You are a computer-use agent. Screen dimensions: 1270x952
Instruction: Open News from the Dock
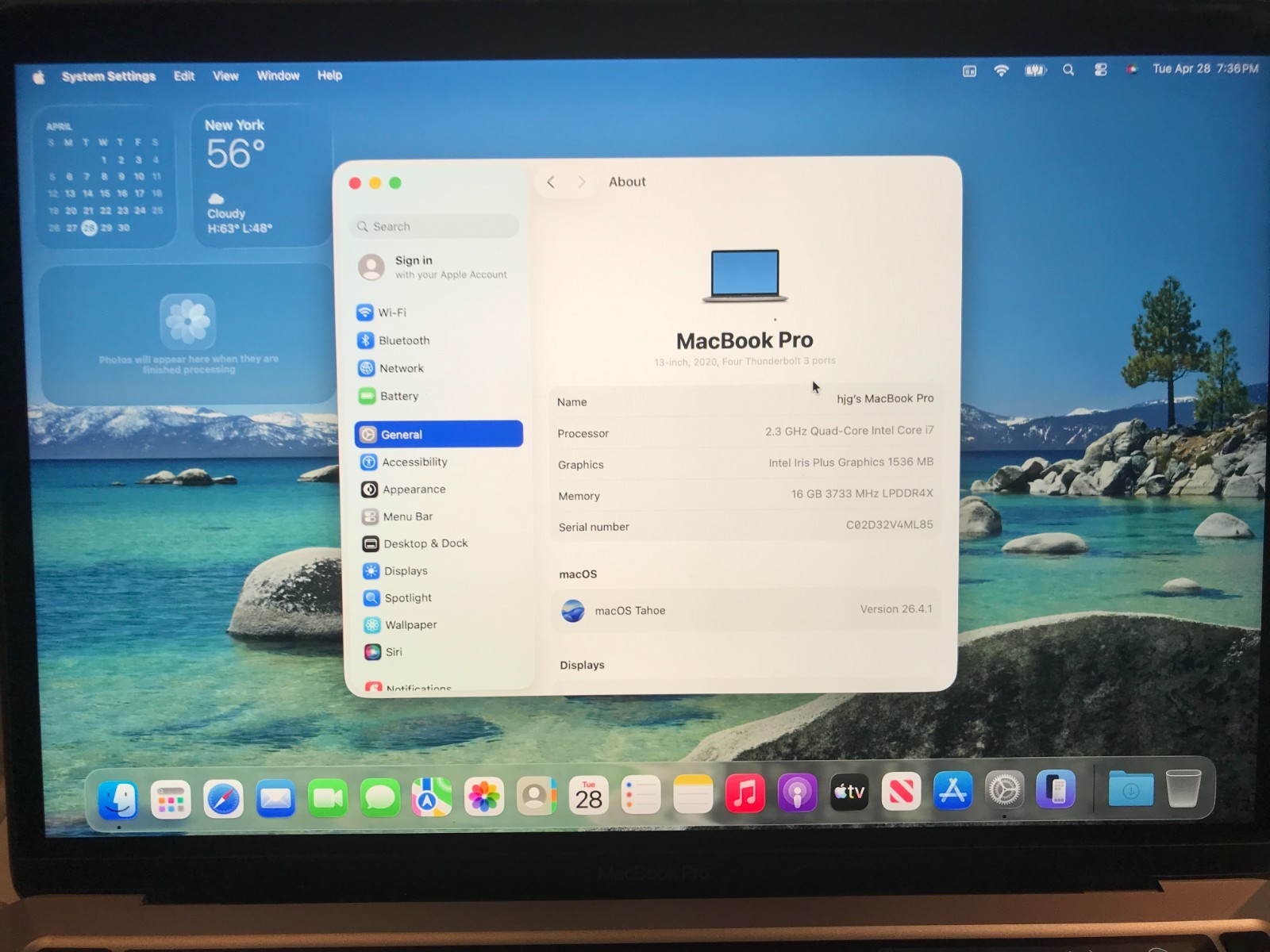[901, 790]
